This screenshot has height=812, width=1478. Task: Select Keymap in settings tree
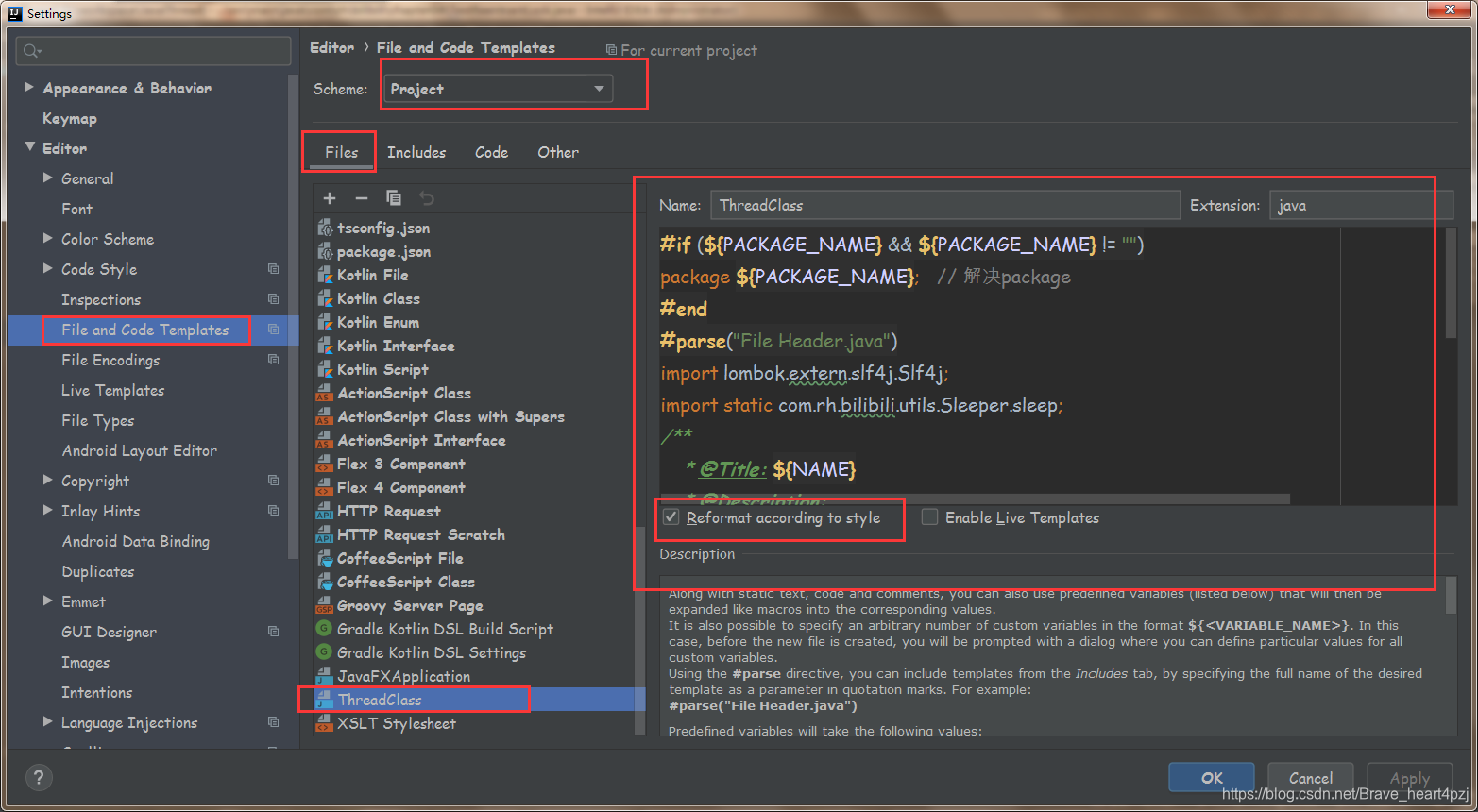(x=70, y=119)
